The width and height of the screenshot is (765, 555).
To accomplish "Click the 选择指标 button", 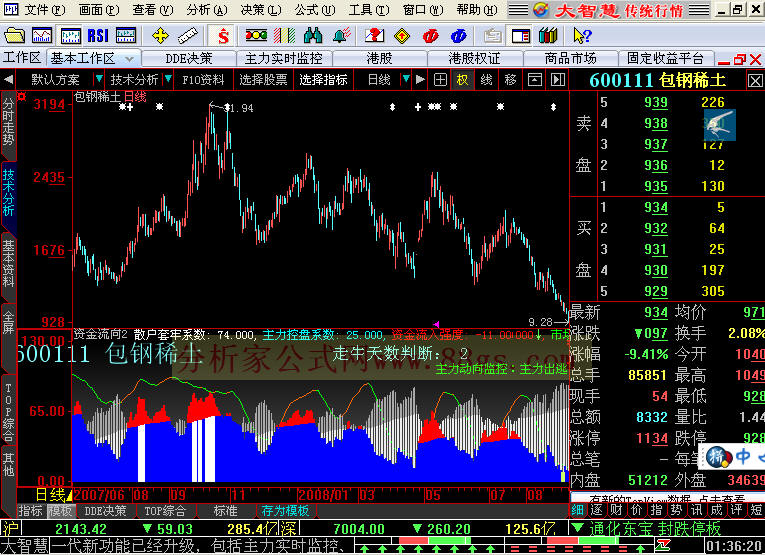I will click(323, 79).
